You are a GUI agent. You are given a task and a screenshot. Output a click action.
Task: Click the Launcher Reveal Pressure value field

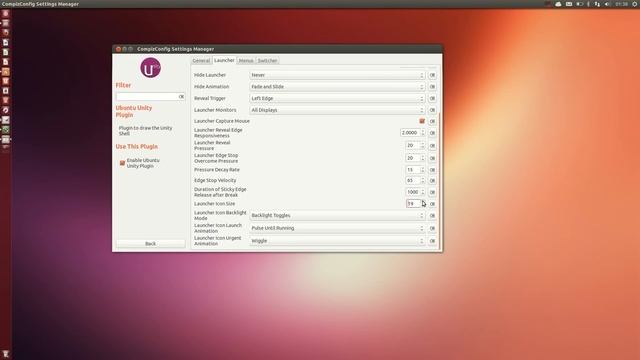pyautogui.click(x=413, y=146)
